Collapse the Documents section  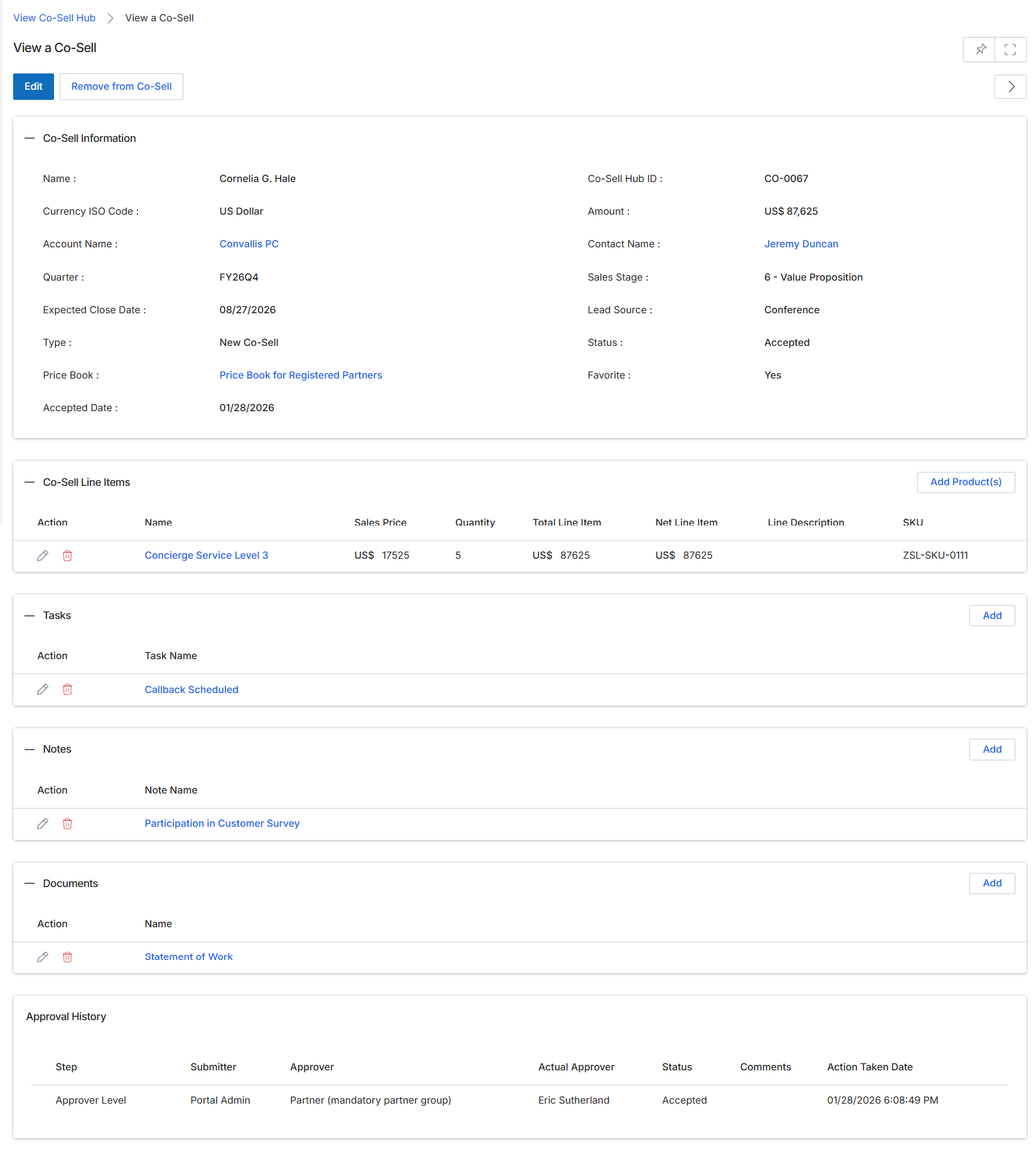point(30,883)
